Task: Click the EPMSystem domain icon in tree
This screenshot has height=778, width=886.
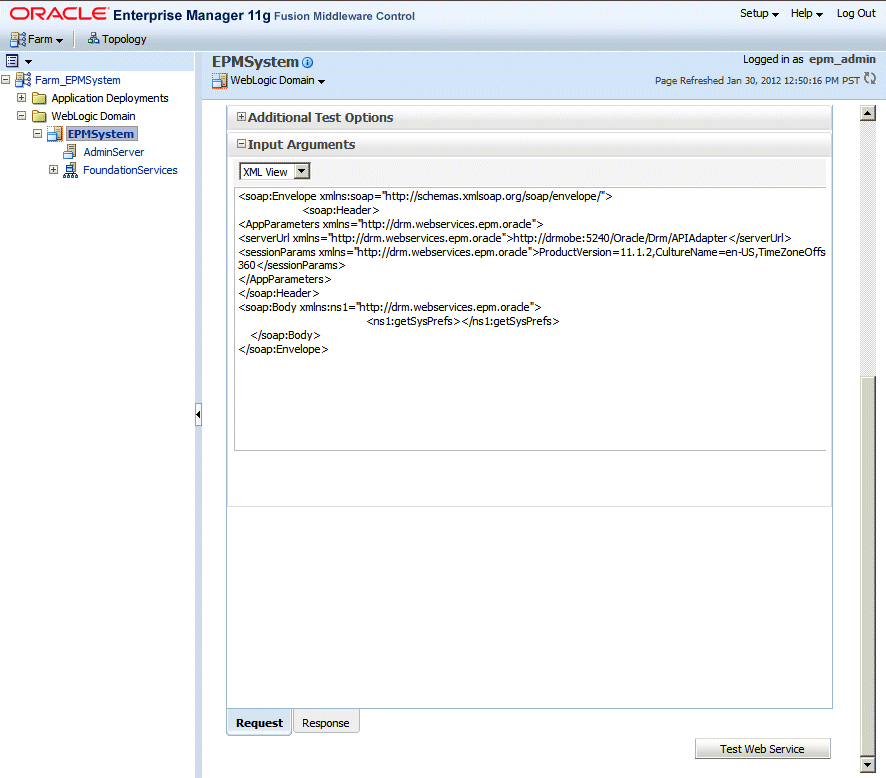Action: point(55,134)
